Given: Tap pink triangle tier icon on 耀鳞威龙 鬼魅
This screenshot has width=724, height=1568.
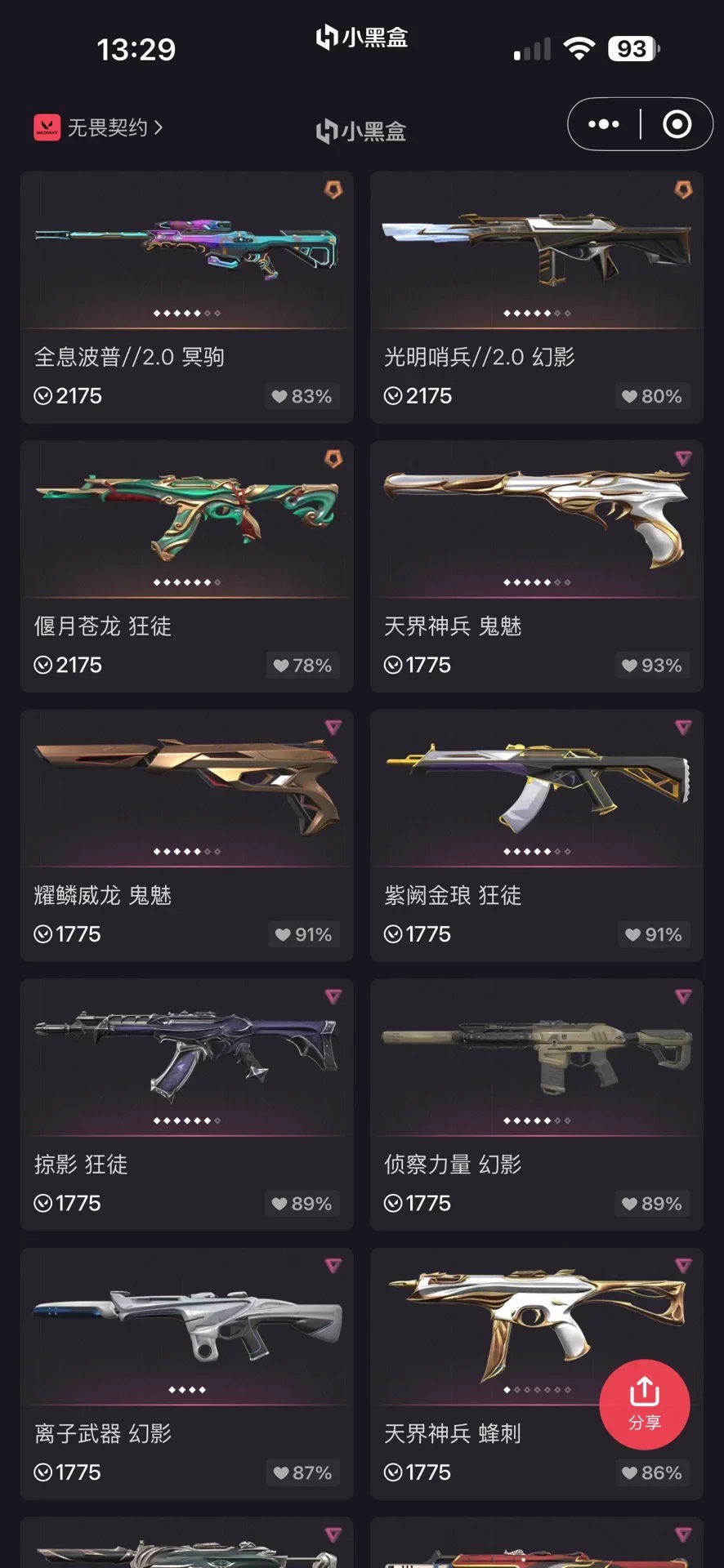Looking at the screenshot, I should point(333,727).
